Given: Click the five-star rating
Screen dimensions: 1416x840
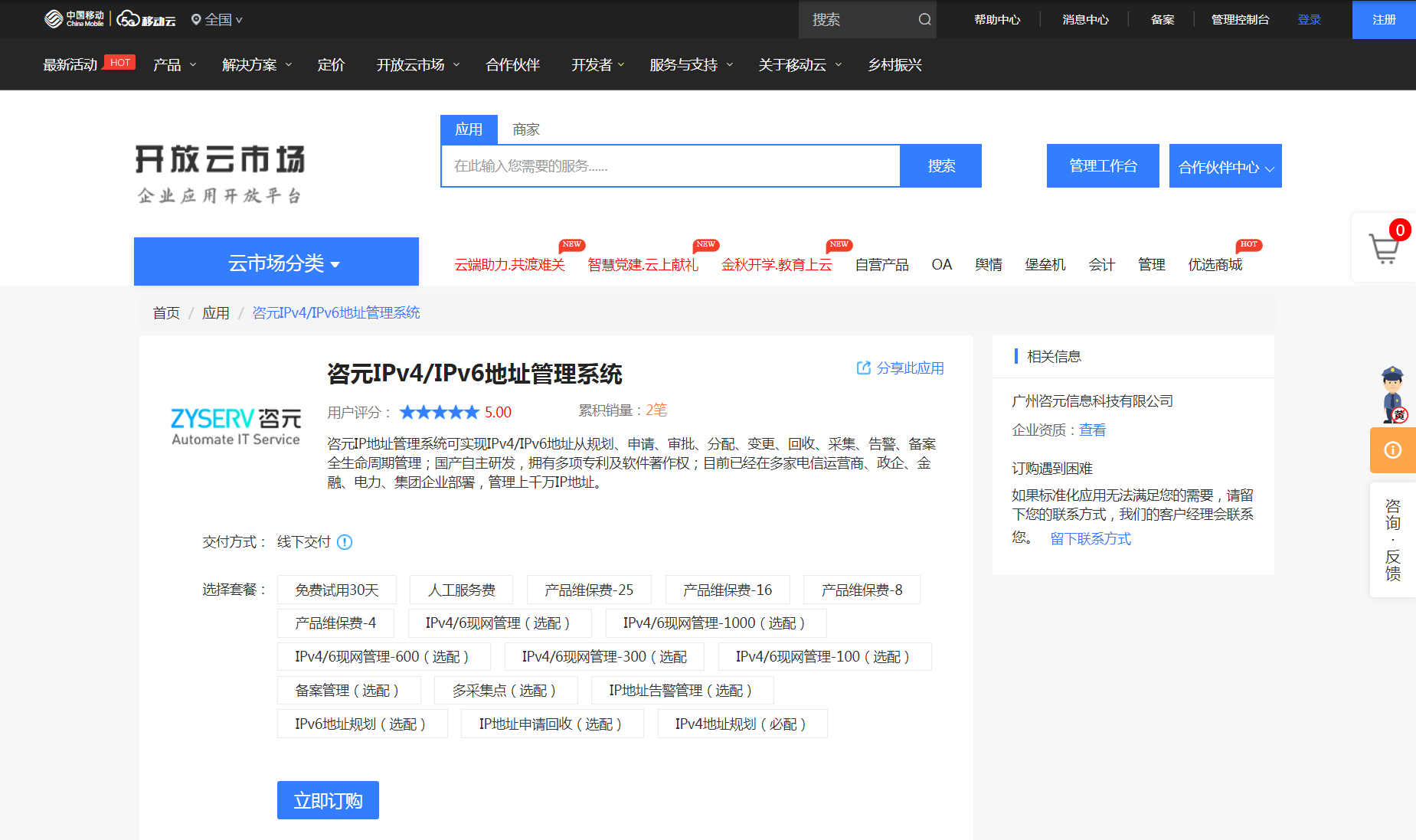Looking at the screenshot, I should 440,413.
